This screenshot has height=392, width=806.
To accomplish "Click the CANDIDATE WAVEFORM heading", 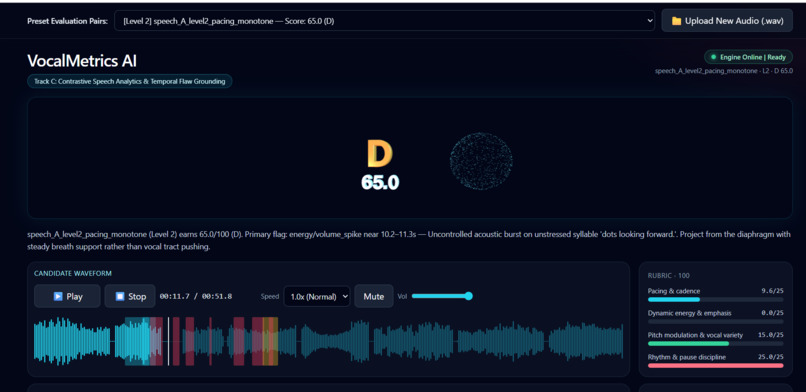I will [73, 273].
